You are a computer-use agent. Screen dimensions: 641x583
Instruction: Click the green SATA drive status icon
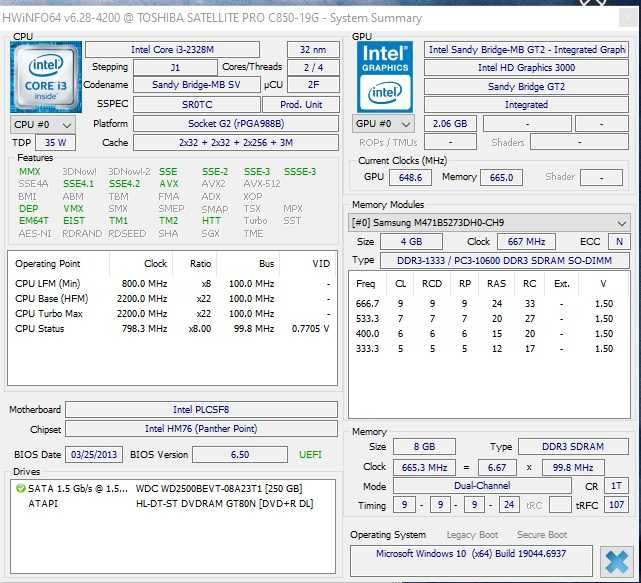20,489
